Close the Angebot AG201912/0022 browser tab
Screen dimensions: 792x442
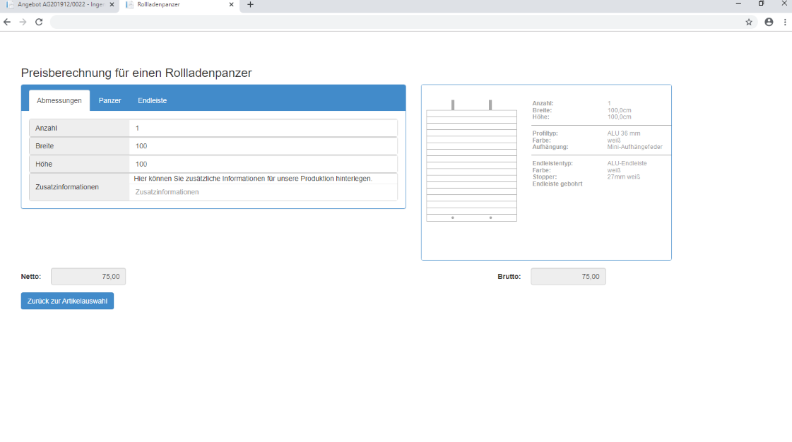click(x=112, y=5)
